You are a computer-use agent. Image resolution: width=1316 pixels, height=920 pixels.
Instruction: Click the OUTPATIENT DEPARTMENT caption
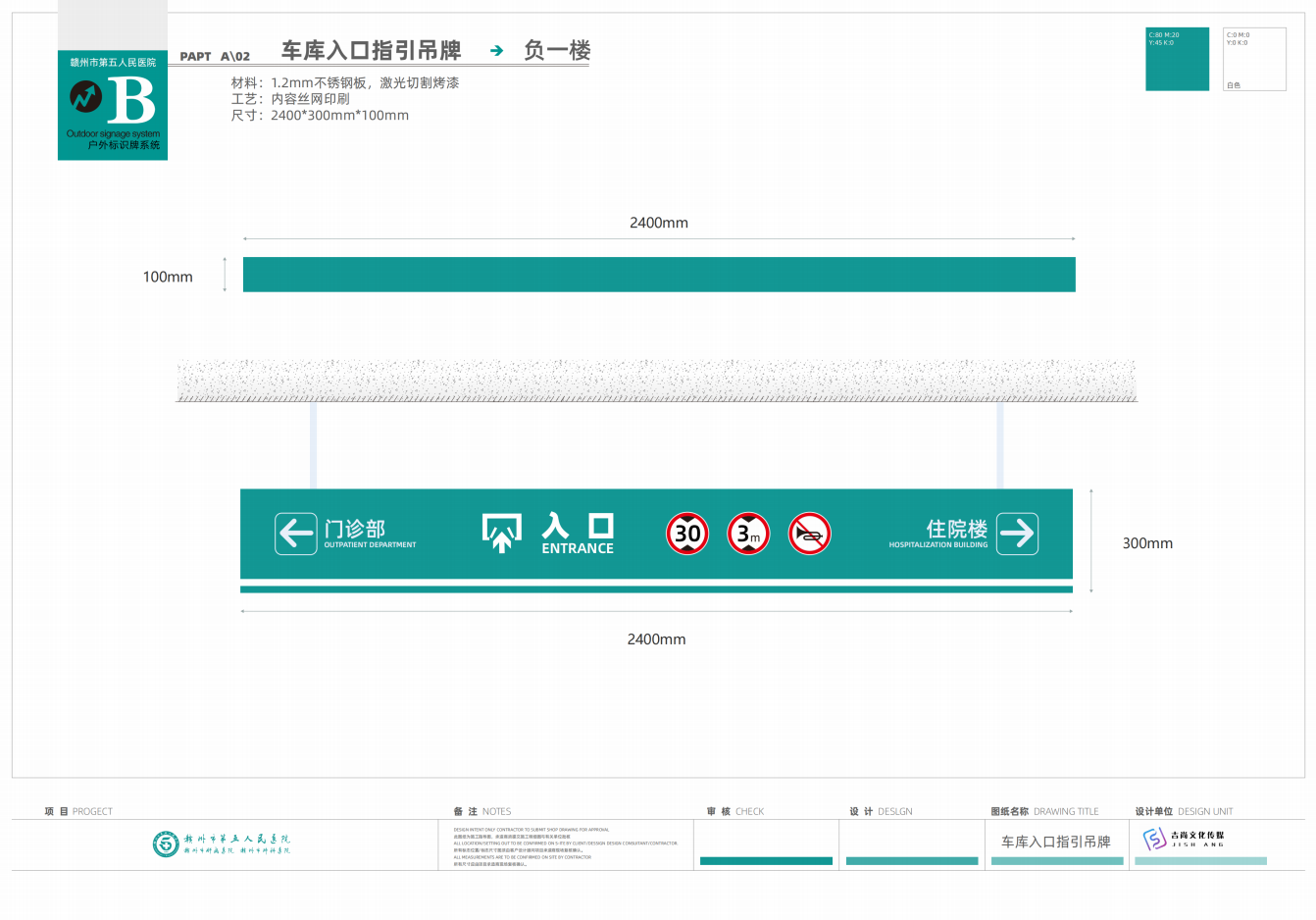371,545
